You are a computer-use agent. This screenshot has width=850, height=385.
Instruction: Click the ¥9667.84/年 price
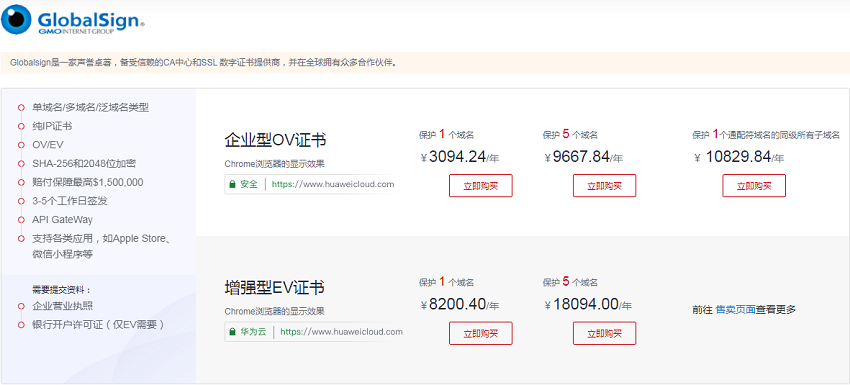point(584,157)
